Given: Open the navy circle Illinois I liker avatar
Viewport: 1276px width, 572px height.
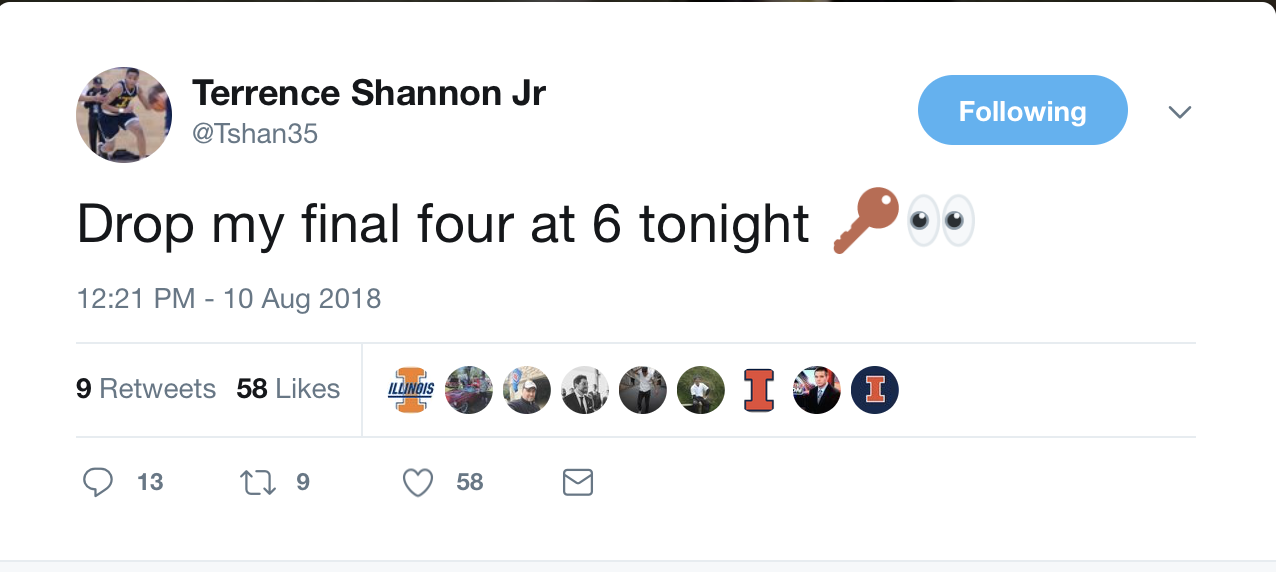Looking at the screenshot, I should click(x=875, y=390).
